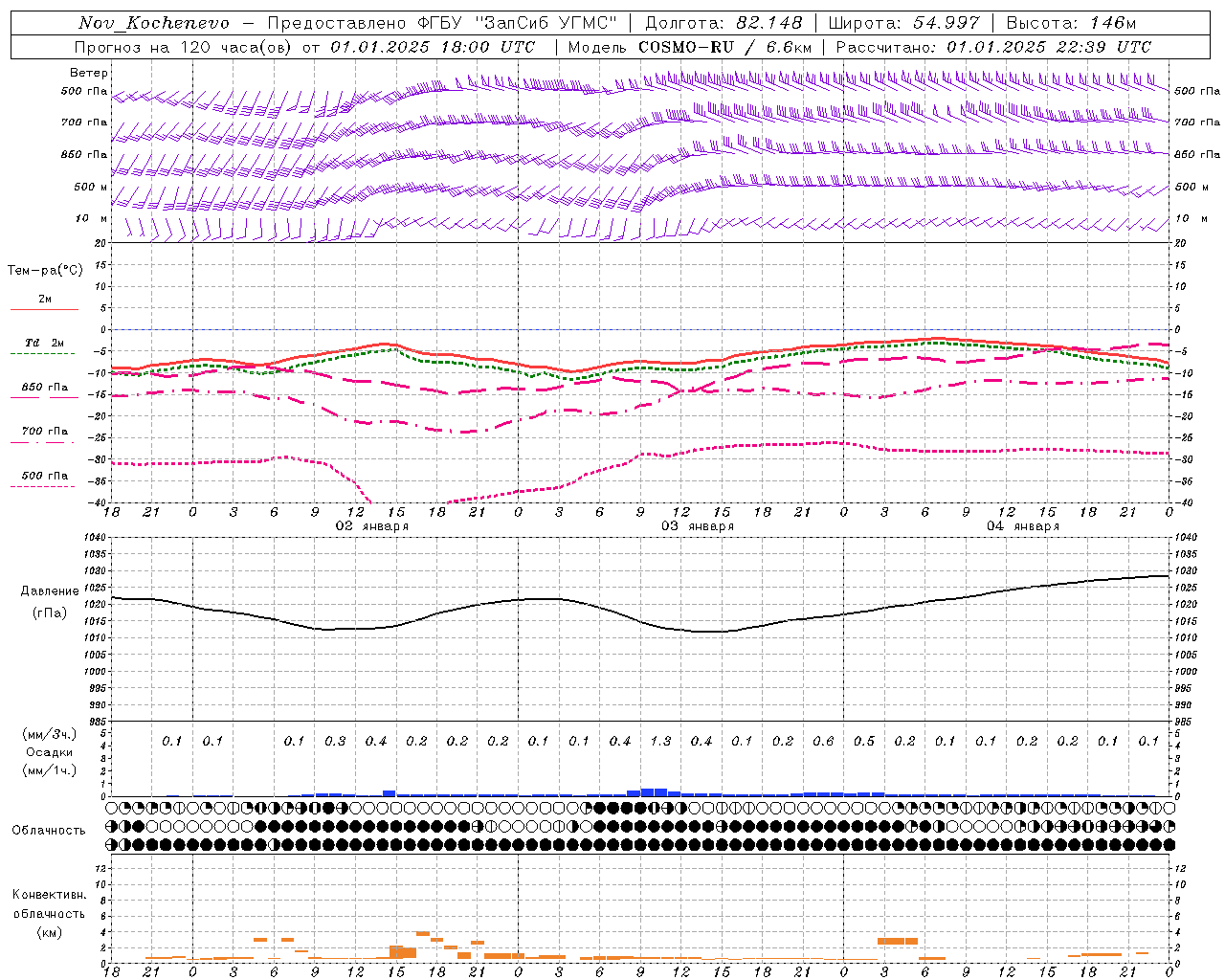The width and height of the screenshot is (1225, 980).
Task: Select the provider text ФГБУ "ЗапСиб УГМС"
Action: (519, 23)
